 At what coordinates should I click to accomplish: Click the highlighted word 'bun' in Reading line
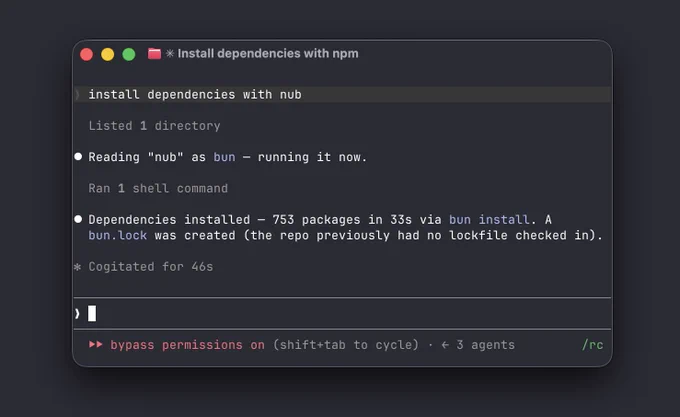click(224, 157)
